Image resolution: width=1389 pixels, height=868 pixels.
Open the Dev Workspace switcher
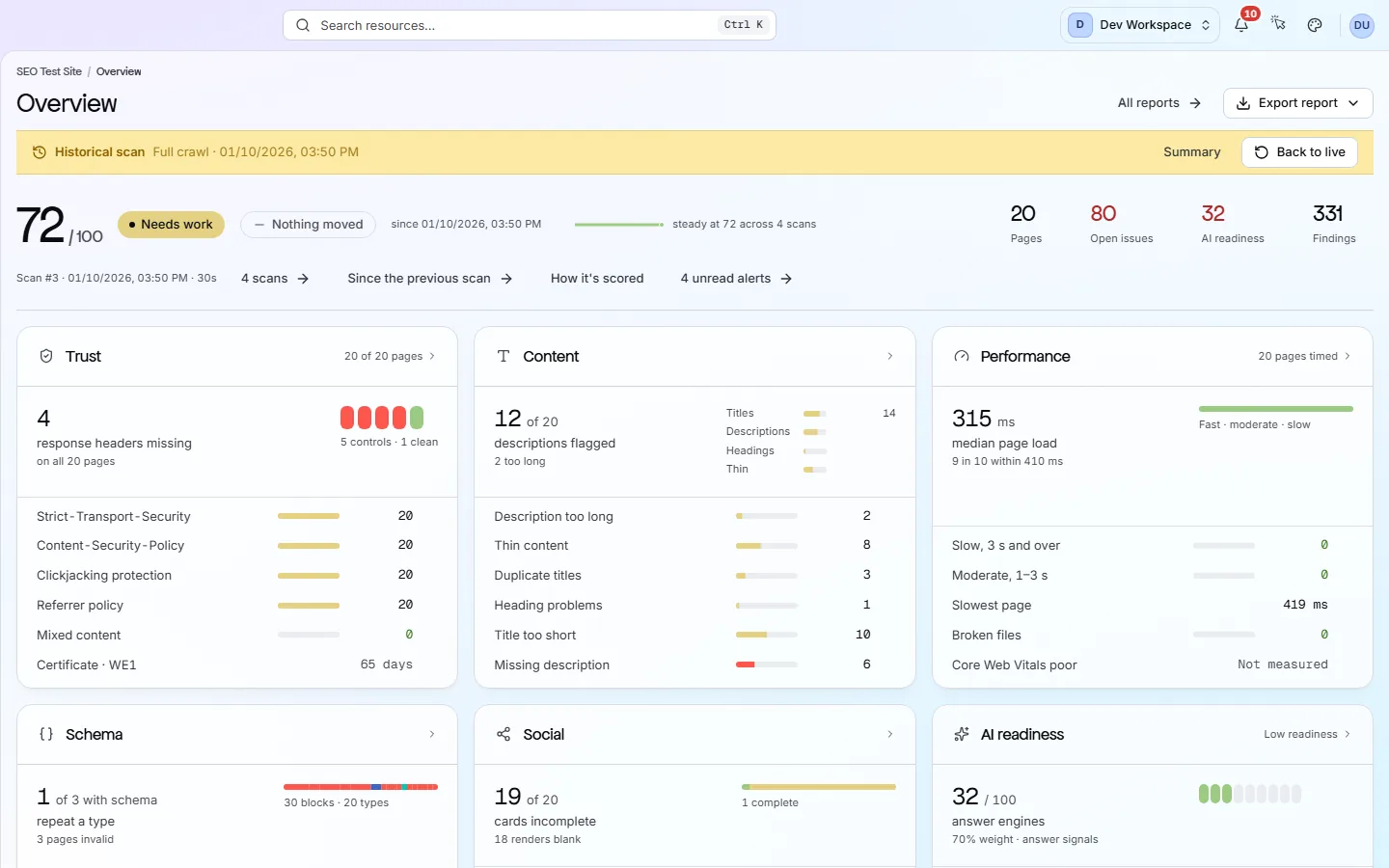tap(1140, 25)
